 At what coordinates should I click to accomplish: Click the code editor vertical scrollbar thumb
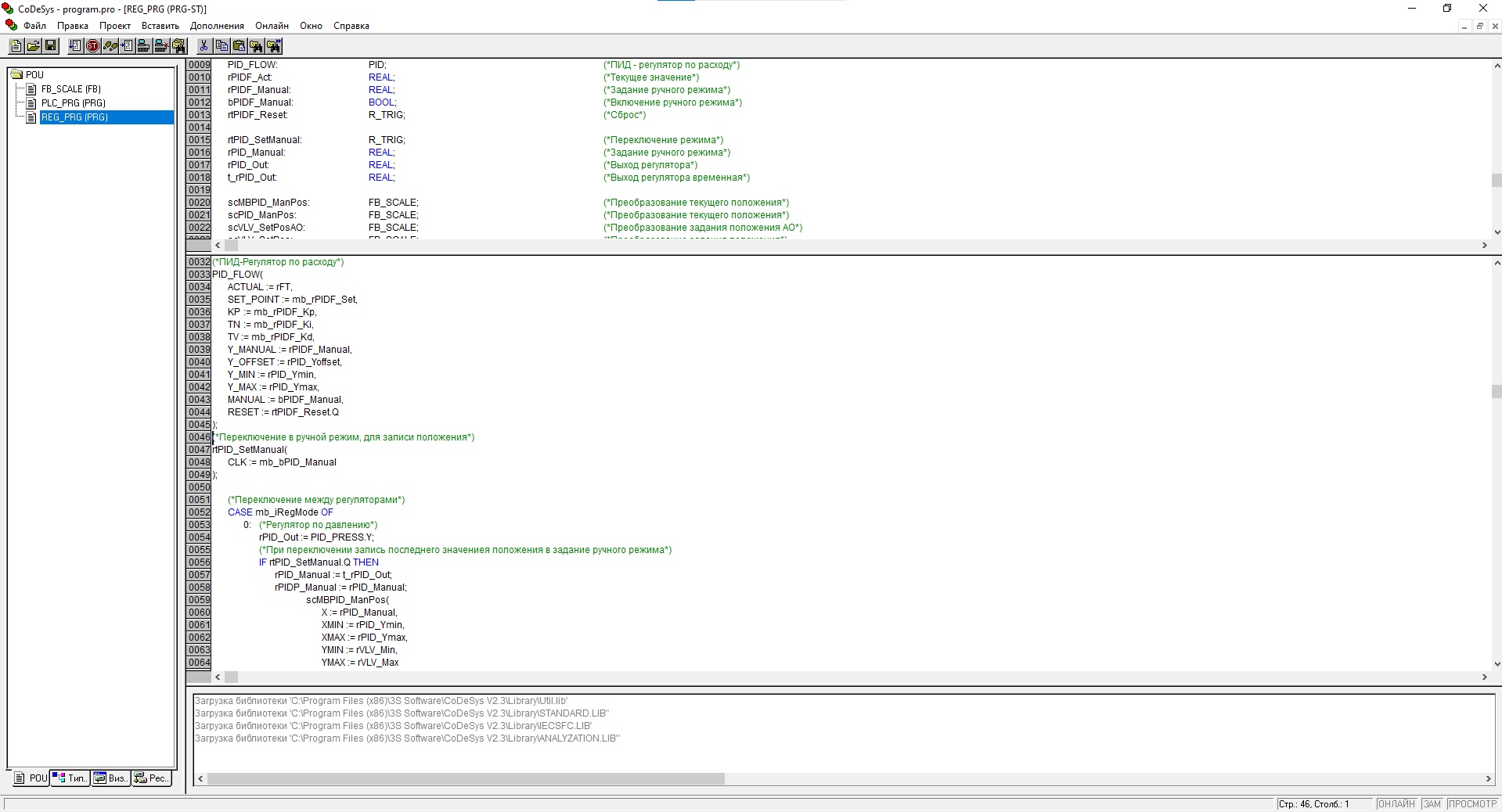coord(1497,392)
